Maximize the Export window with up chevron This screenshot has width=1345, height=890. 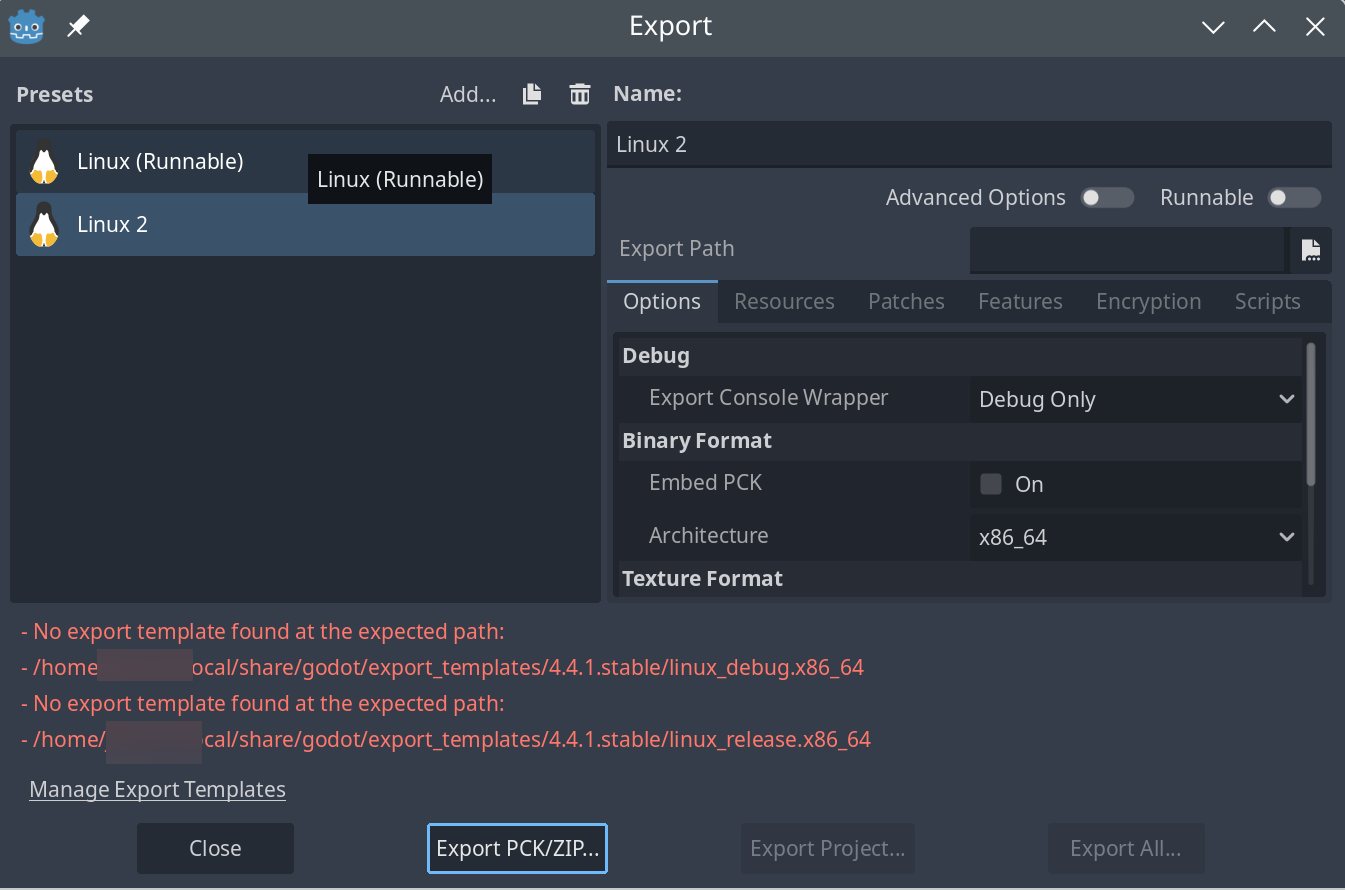(x=1264, y=27)
